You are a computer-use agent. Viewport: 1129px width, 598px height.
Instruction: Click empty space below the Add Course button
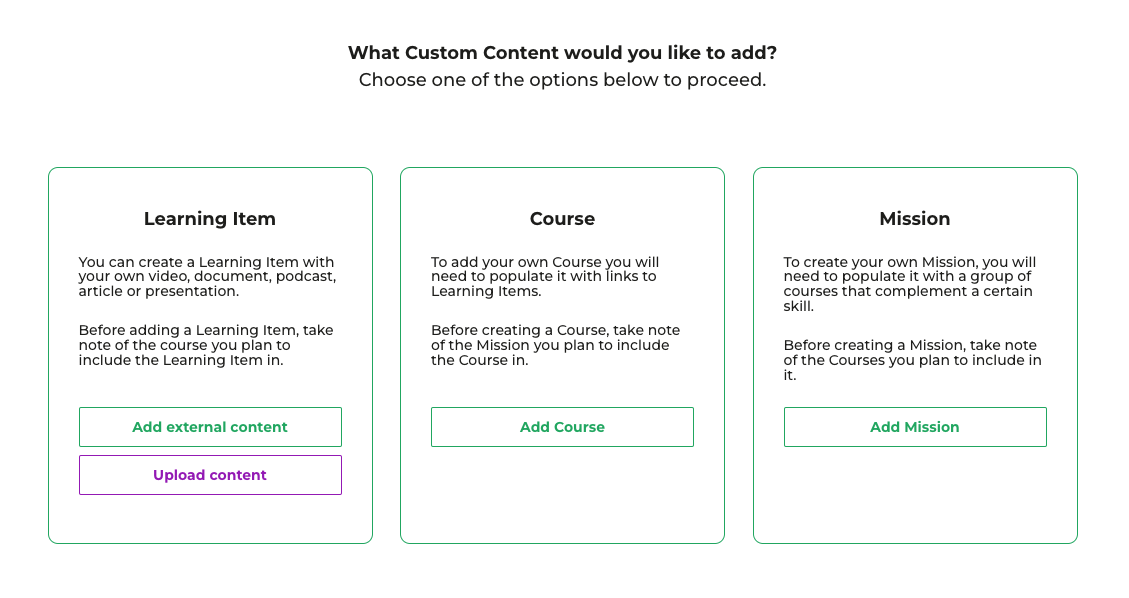tap(562, 495)
